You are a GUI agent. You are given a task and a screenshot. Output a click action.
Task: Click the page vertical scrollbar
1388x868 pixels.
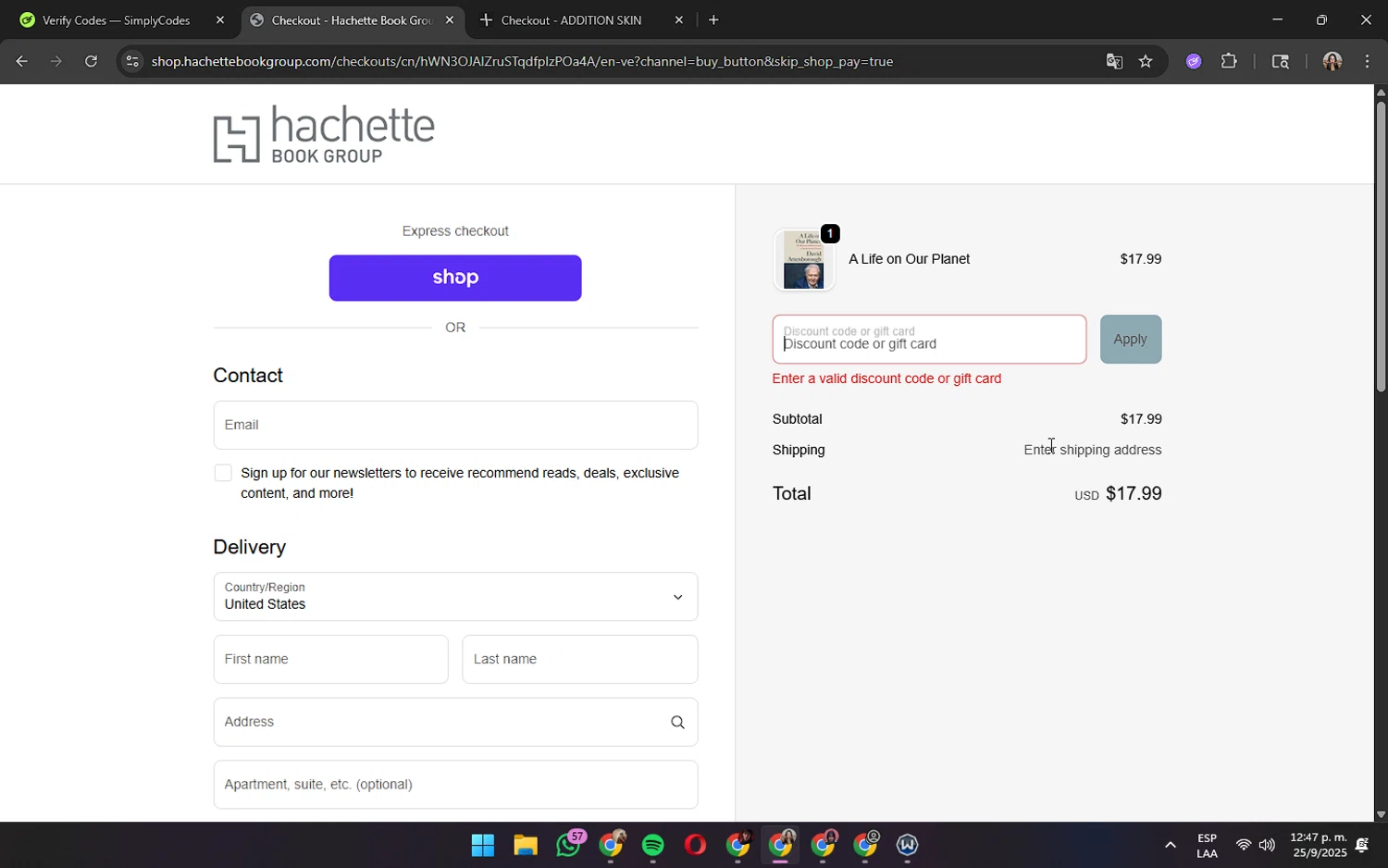pyautogui.click(x=1381, y=246)
